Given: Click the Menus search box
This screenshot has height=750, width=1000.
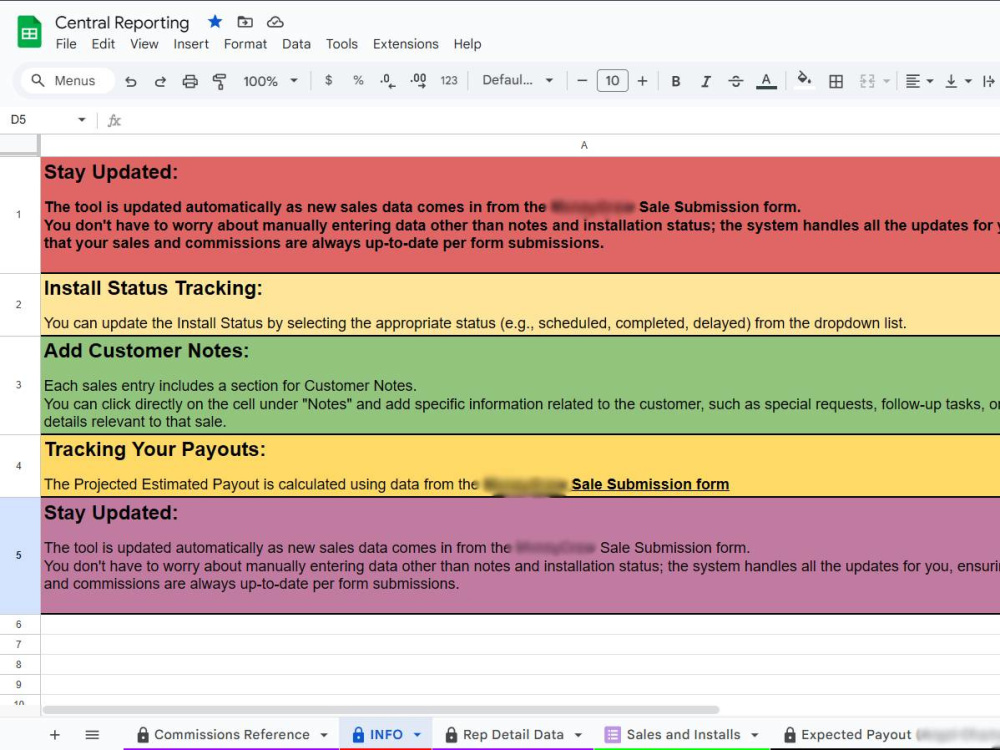Looking at the screenshot, I should click(x=68, y=81).
